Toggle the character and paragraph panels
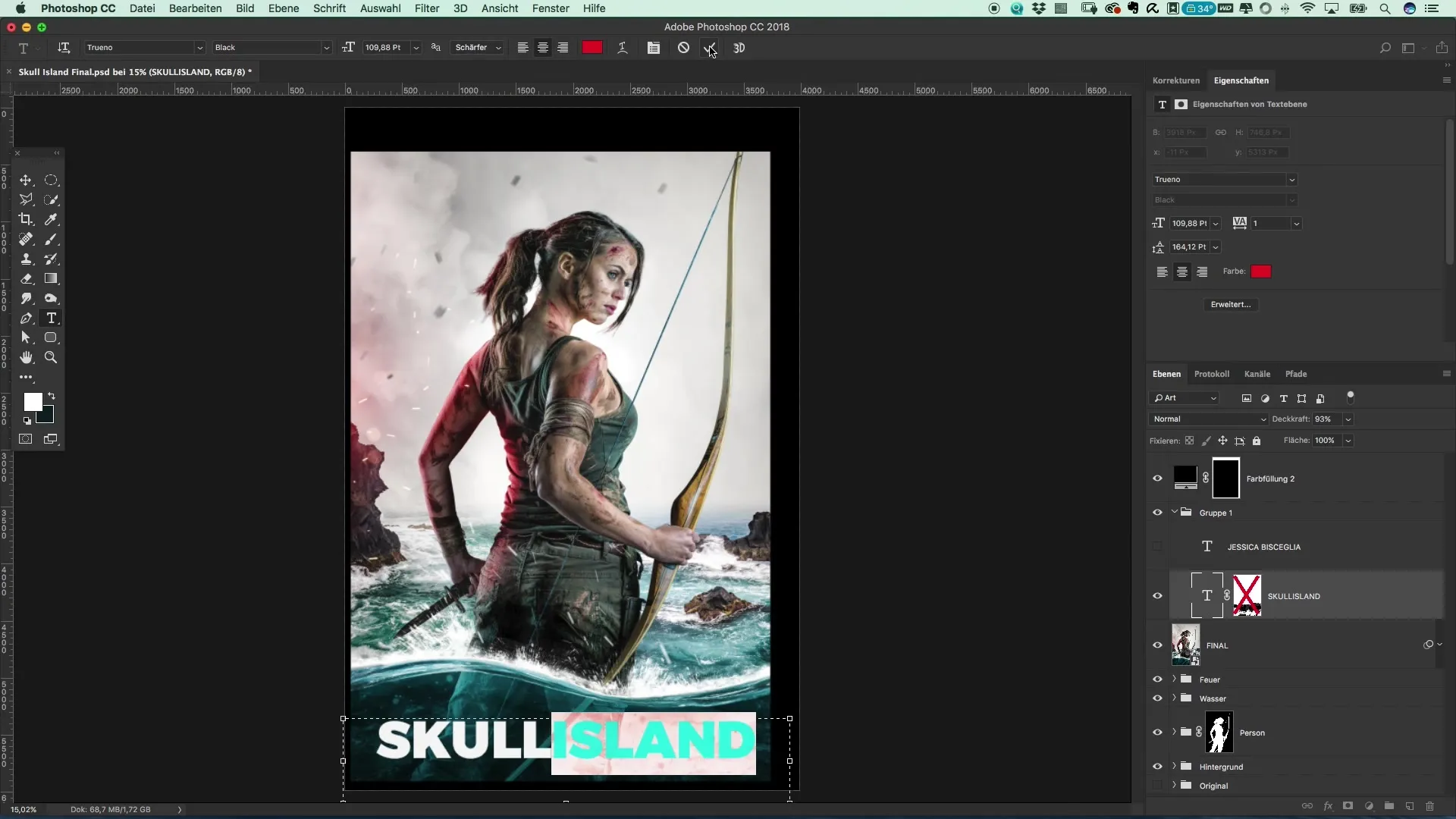Viewport: 1456px width, 819px height. [x=653, y=48]
